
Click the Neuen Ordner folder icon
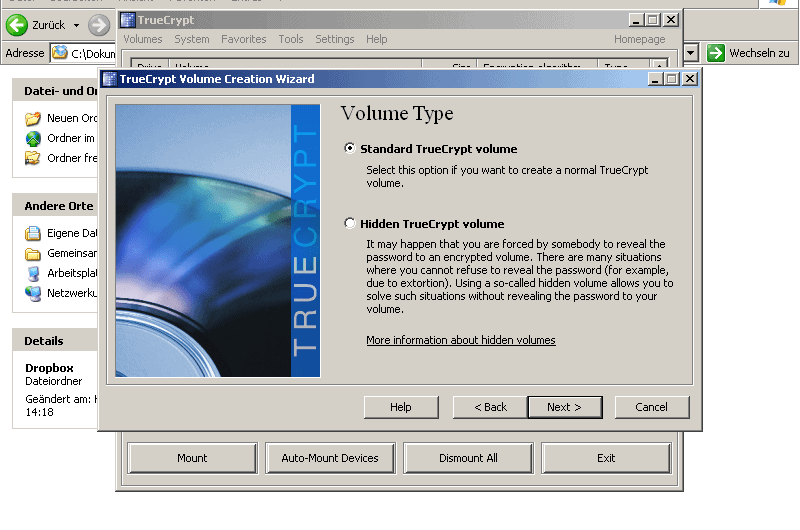pos(33,118)
